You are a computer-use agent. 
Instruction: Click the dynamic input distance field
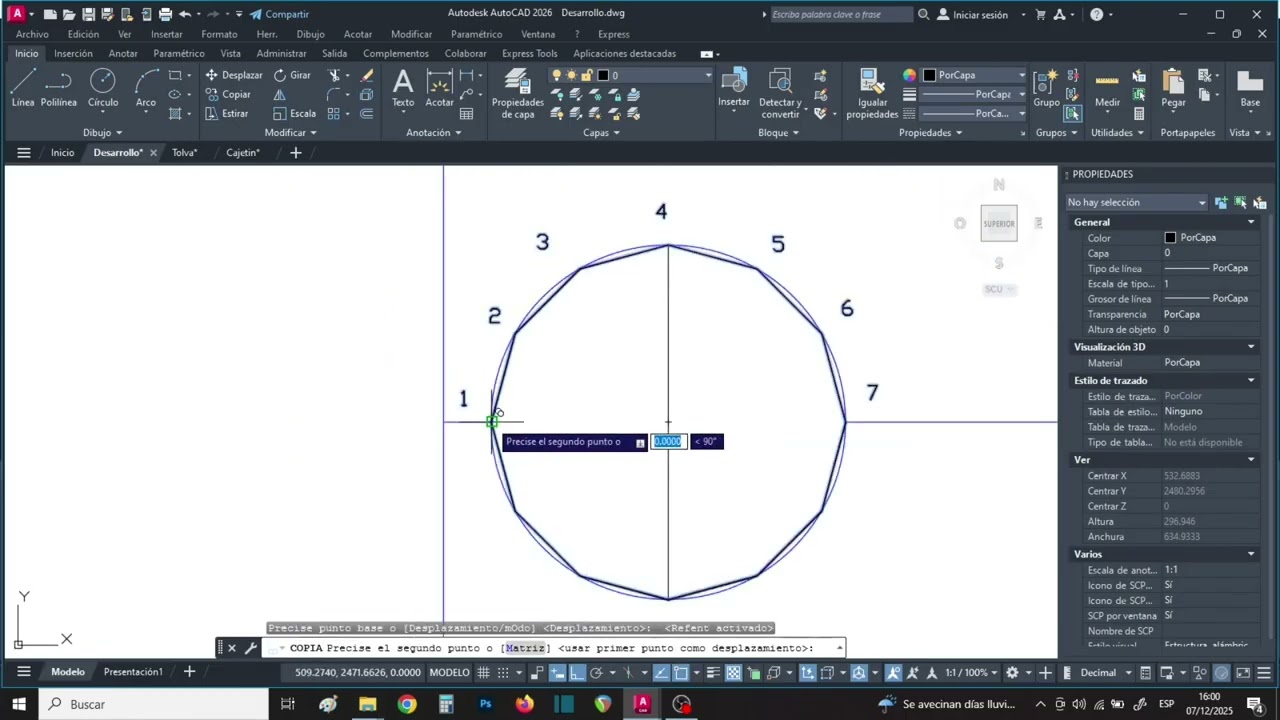668,442
